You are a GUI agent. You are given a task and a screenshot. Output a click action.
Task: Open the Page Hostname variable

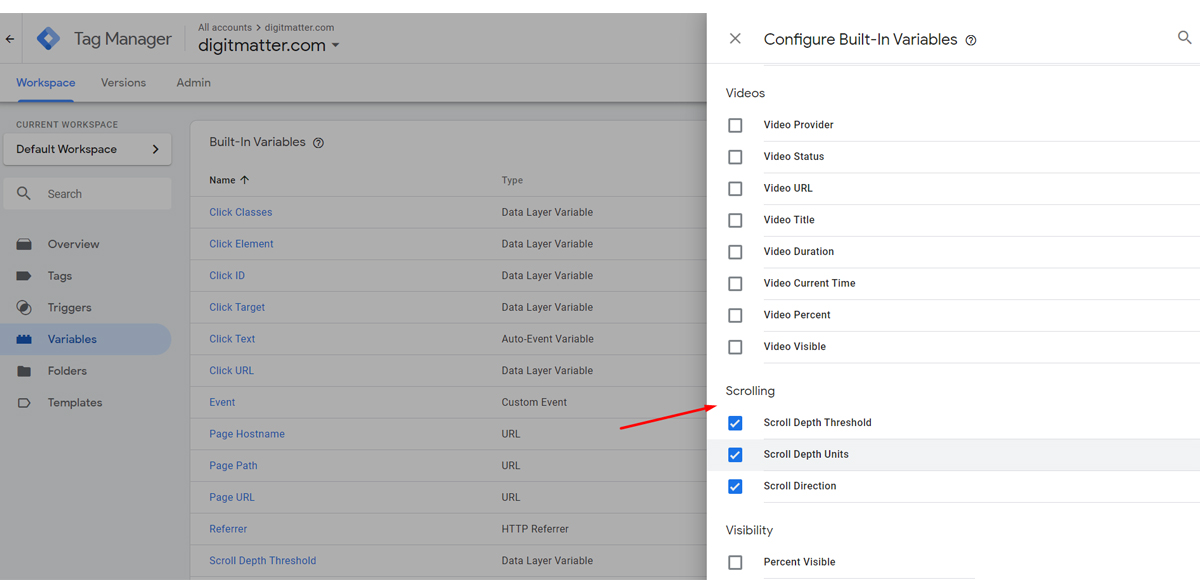coord(246,434)
